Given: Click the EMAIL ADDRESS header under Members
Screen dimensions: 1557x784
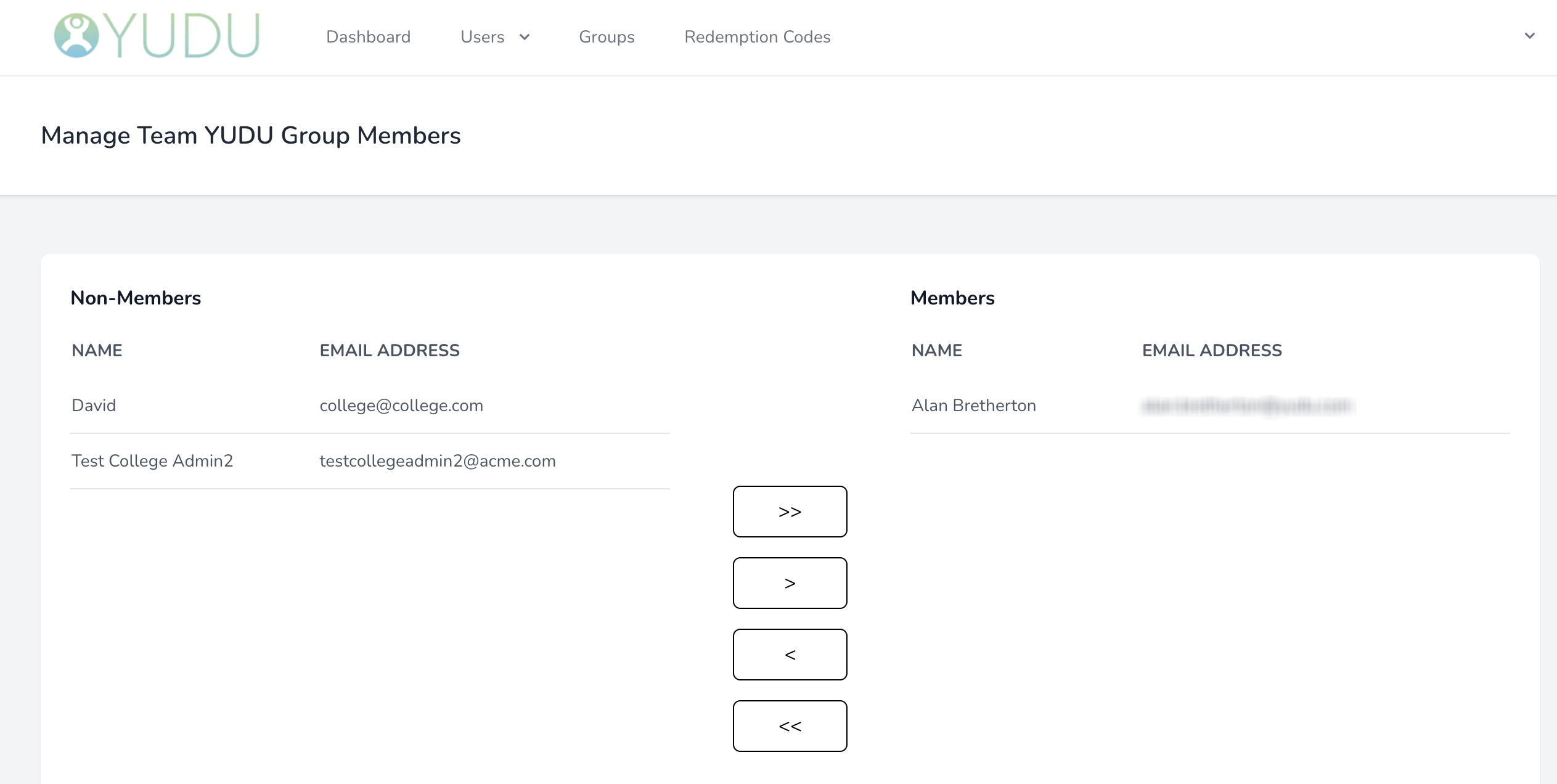Looking at the screenshot, I should (1212, 349).
